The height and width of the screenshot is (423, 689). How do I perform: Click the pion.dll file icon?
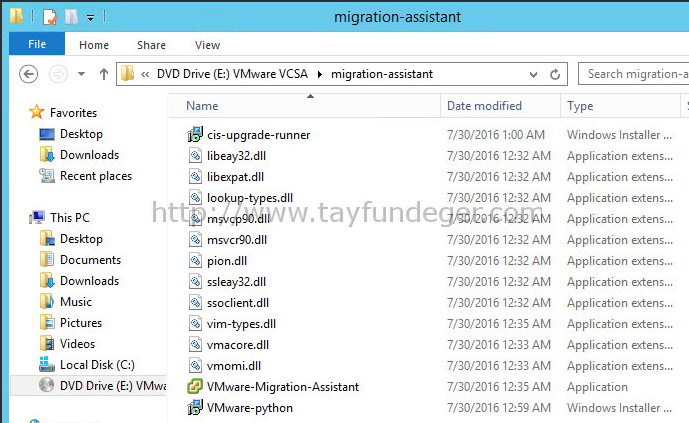click(195, 261)
